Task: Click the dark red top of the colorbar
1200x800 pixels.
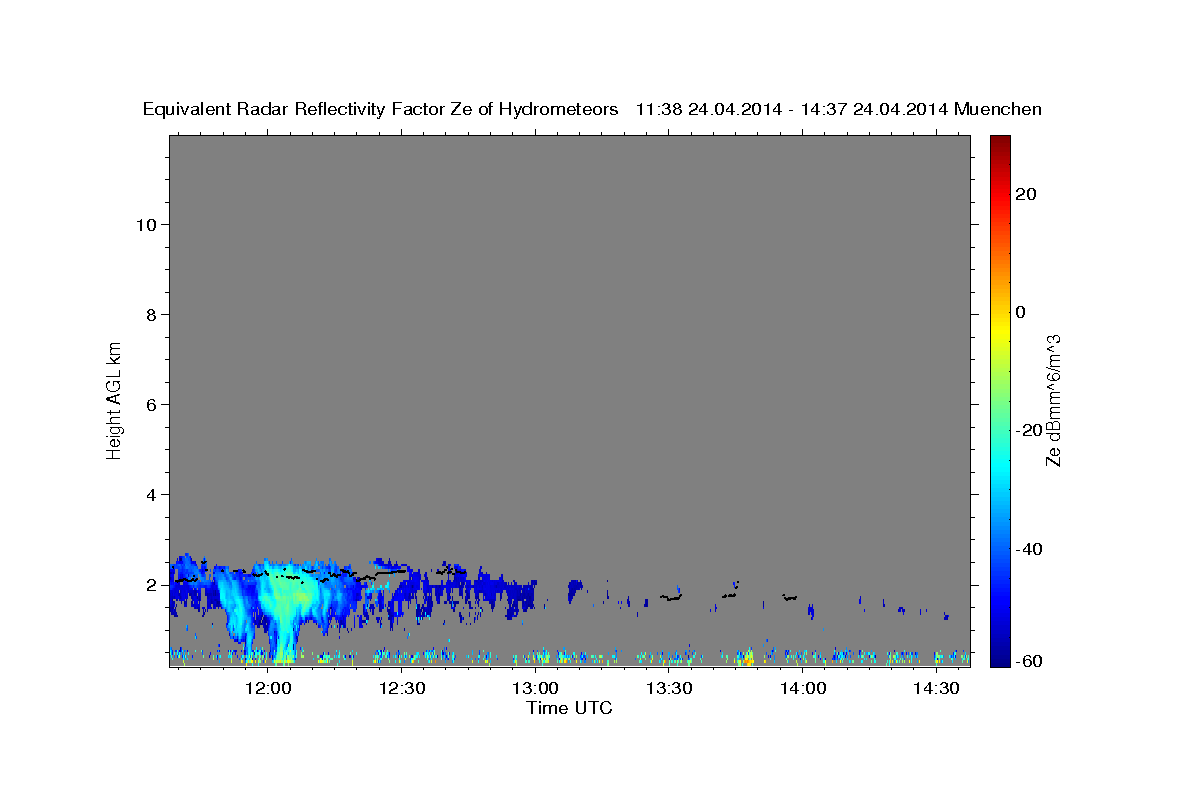Action: 999,143
